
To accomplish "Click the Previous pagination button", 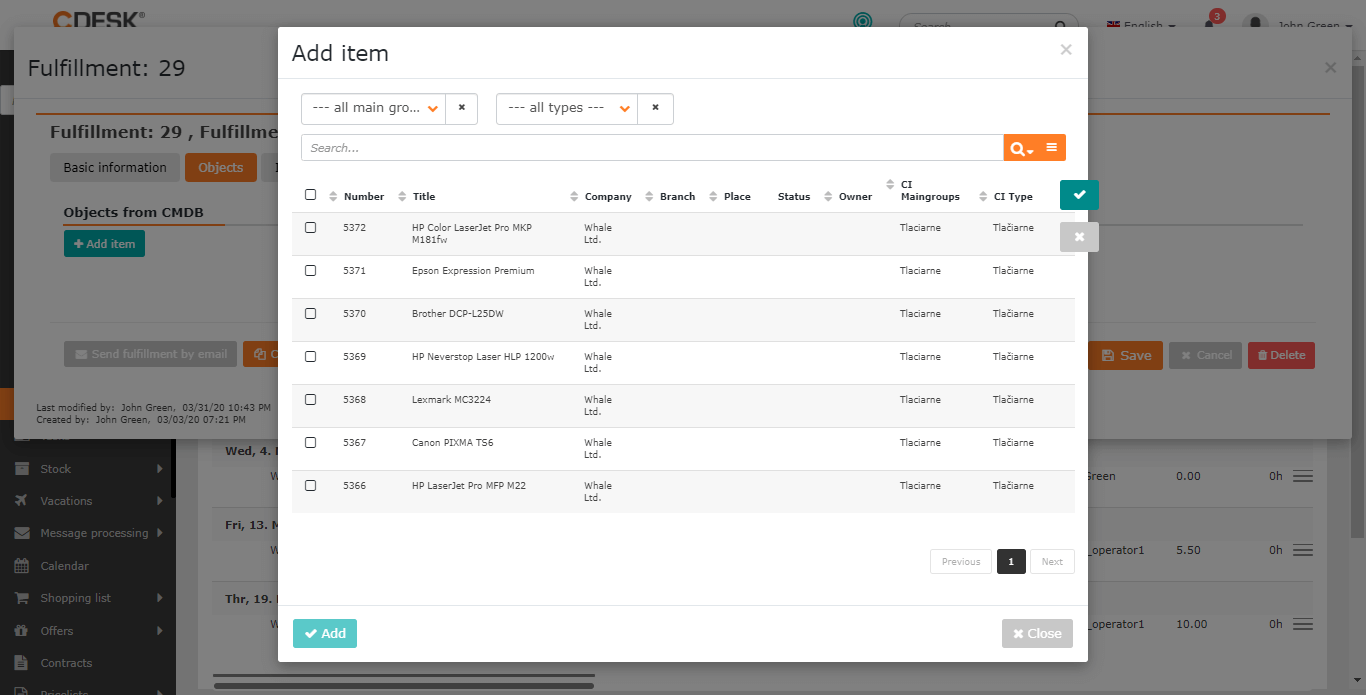I will pyautogui.click(x=961, y=562).
